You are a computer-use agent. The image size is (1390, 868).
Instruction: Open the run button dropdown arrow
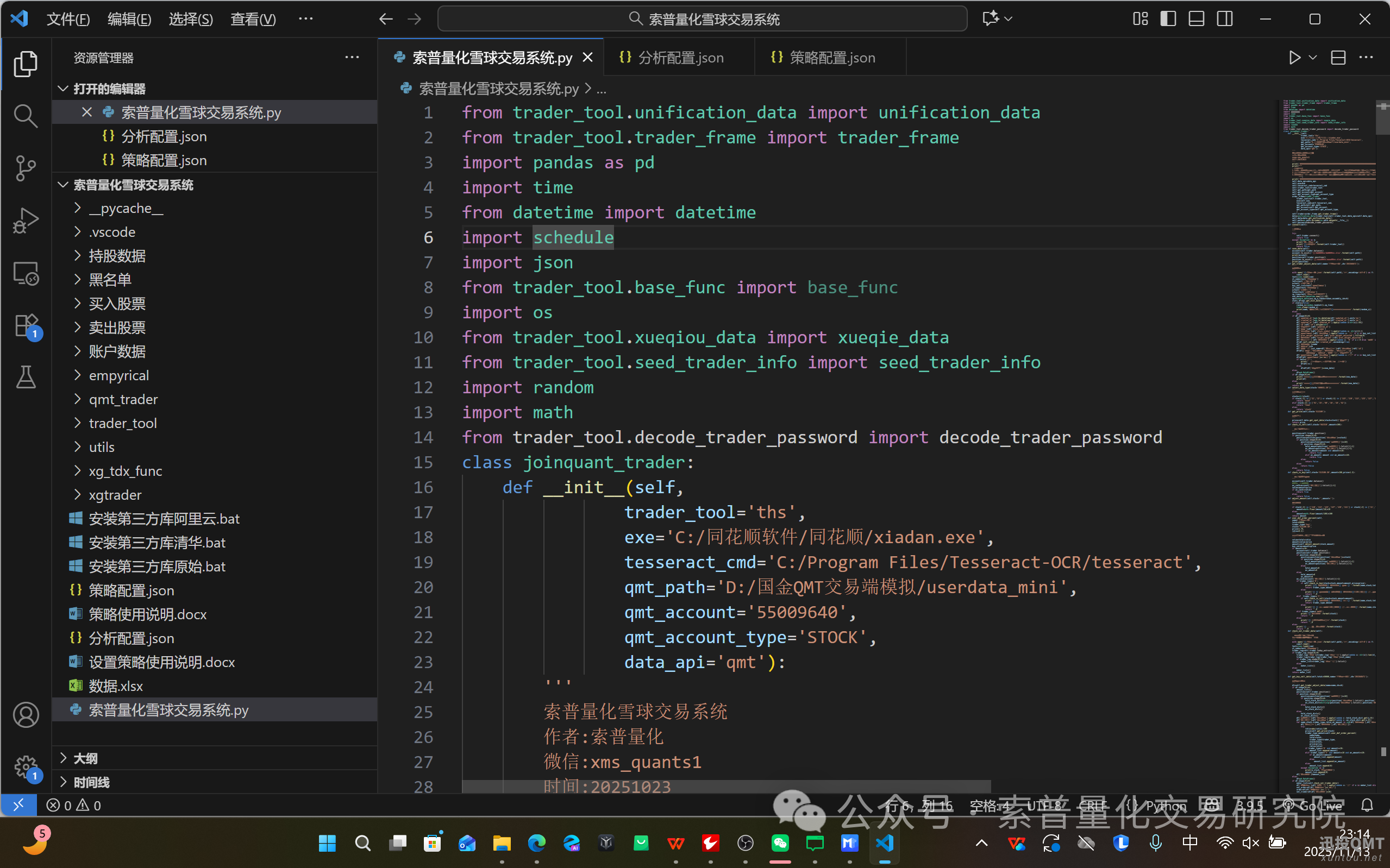coord(1313,58)
